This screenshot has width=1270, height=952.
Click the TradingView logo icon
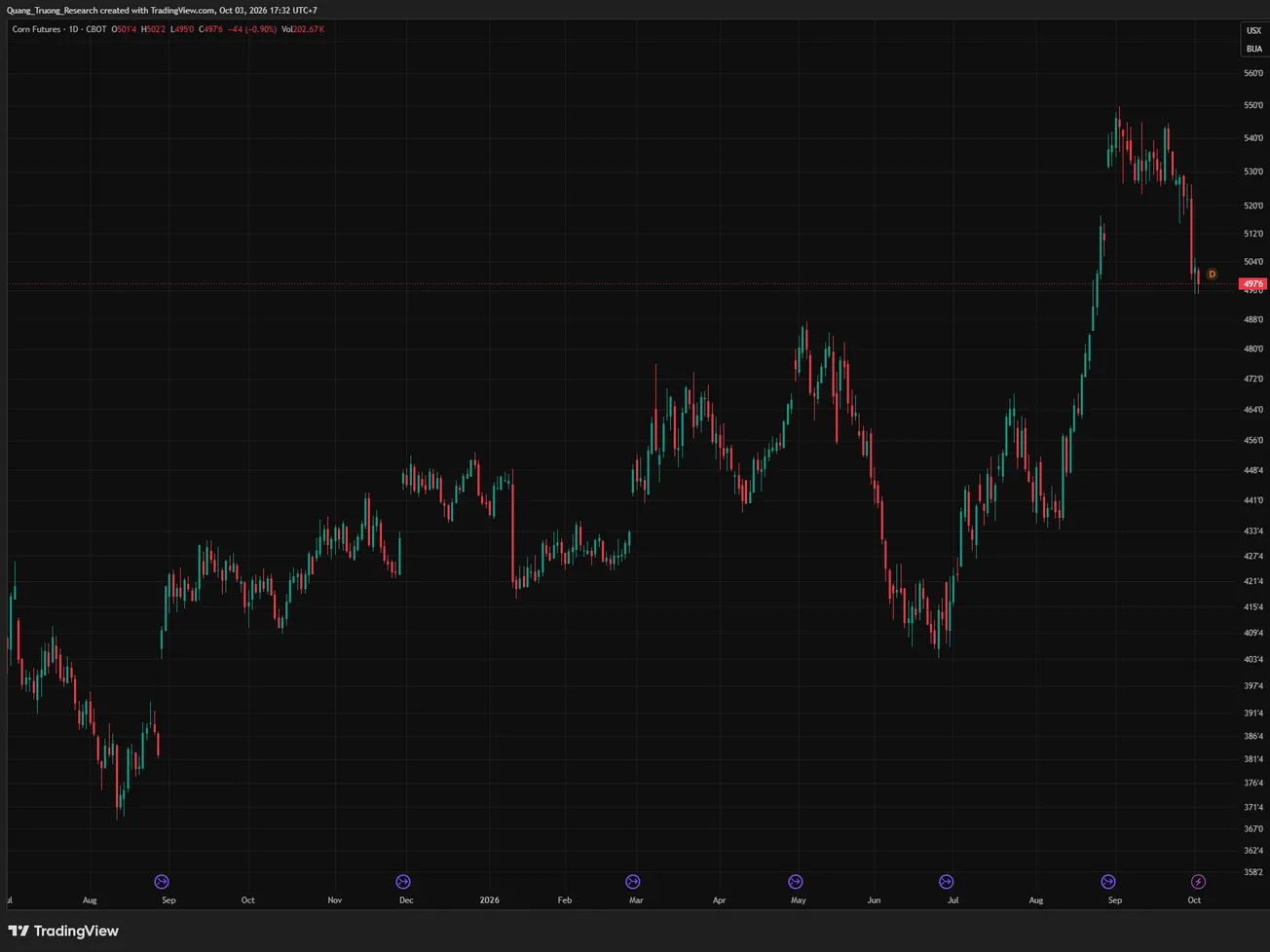[x=19, y=931]
